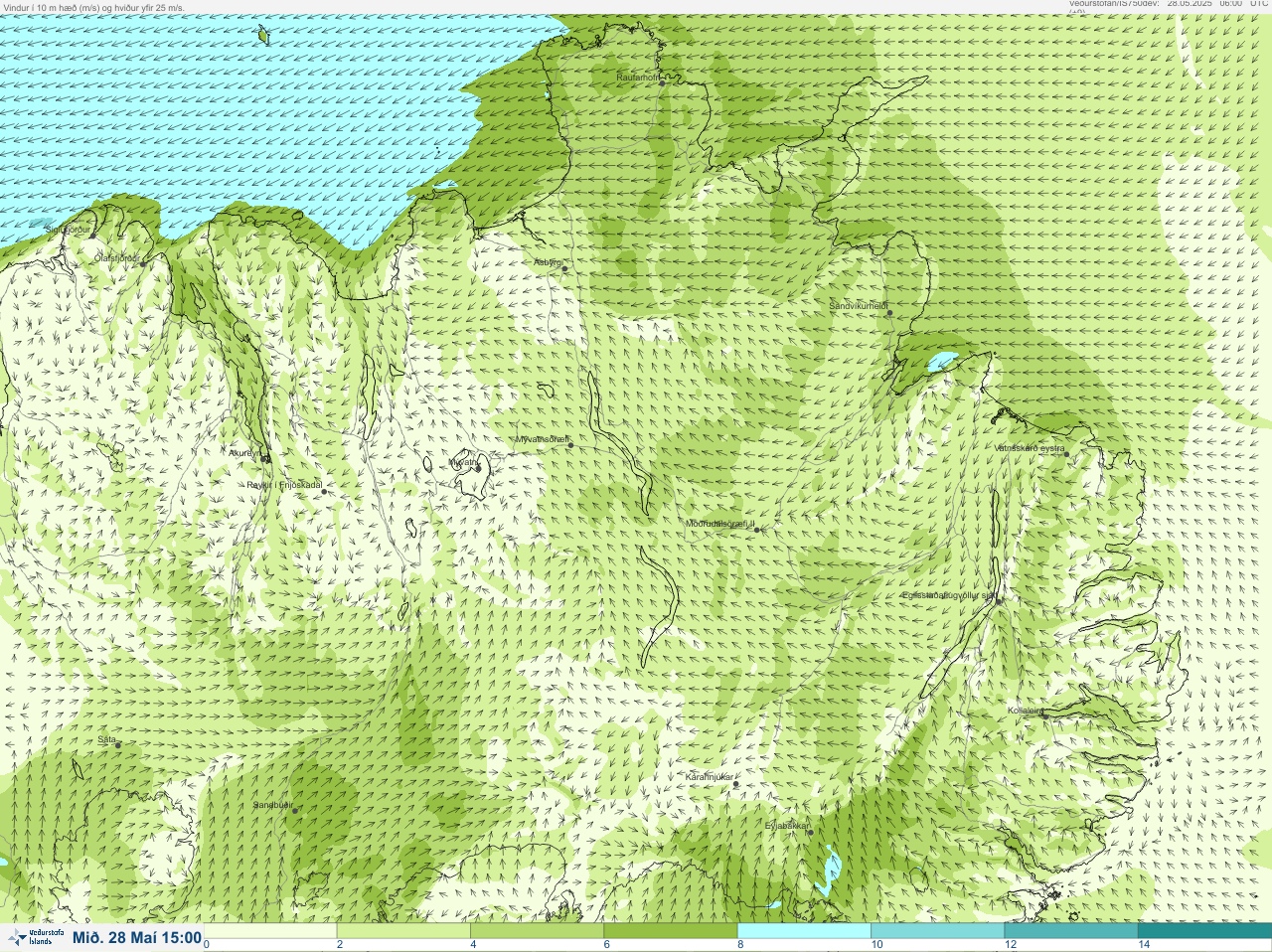This screenshot has width=1272, height=952.
Task: Click legend tick value 8
Action: point(740,944)
